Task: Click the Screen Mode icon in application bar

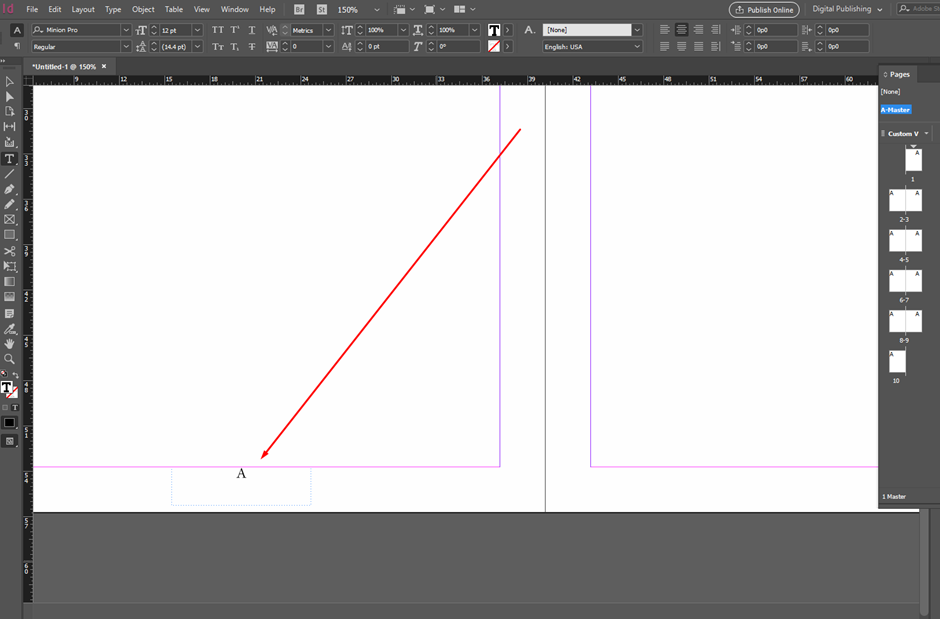Action: point(429,10)
